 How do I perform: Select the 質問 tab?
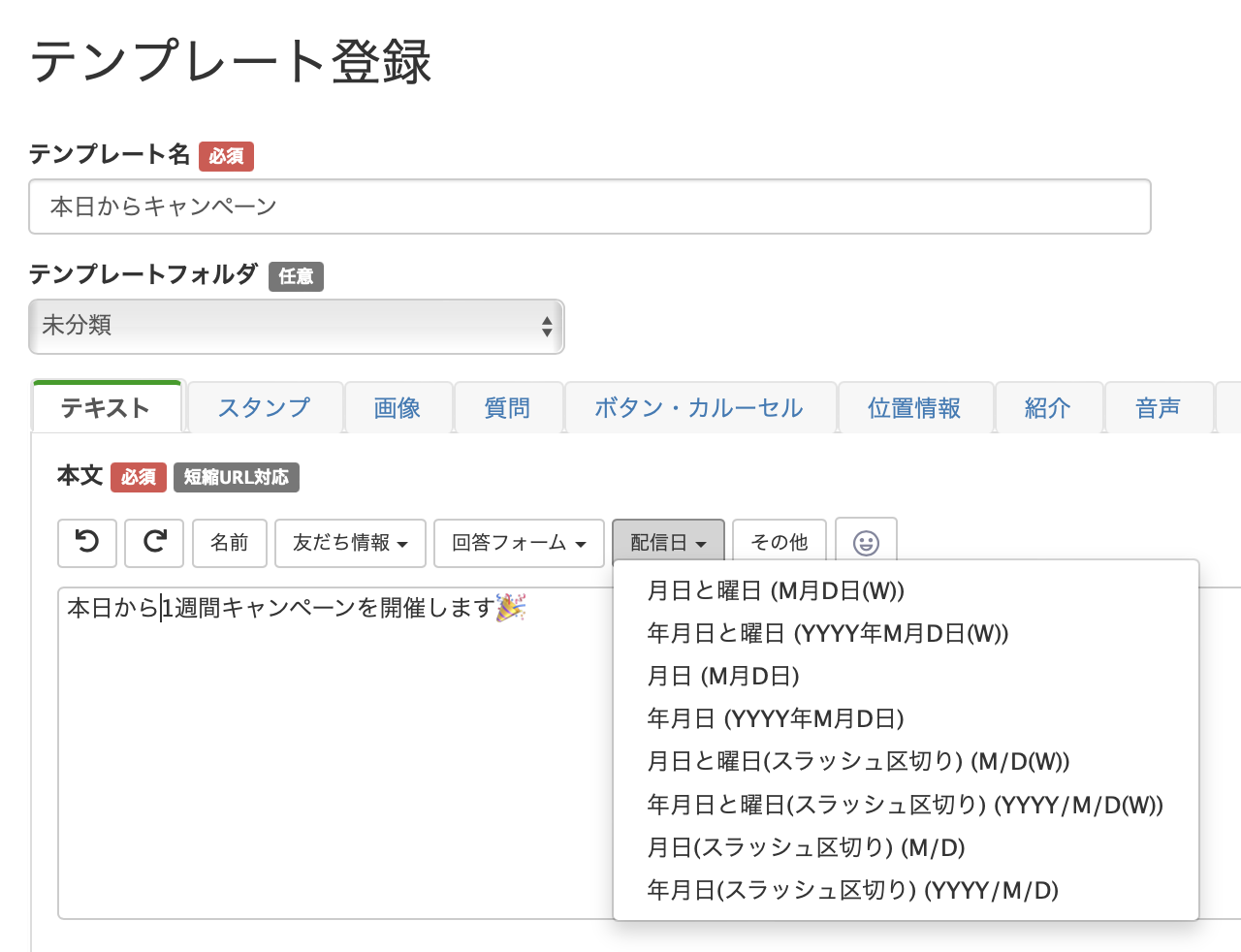point(506,408)
